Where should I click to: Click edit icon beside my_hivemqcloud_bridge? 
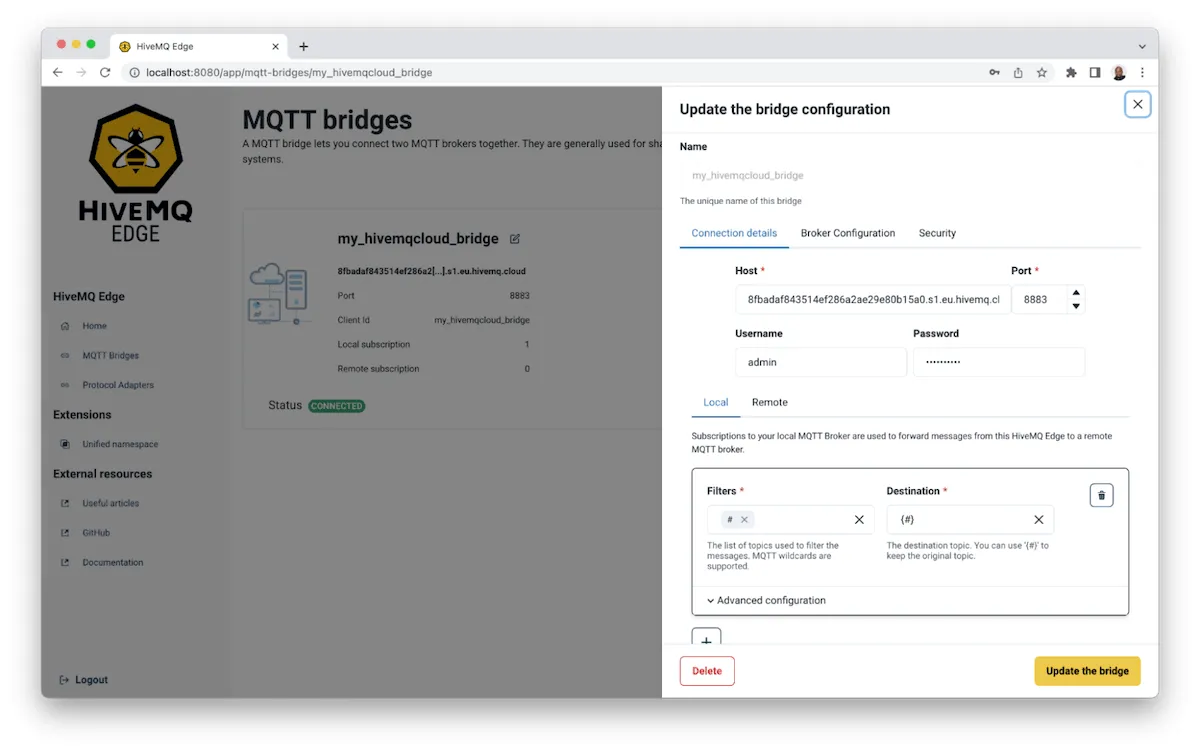pyautogui.click(x=515, y=239)
